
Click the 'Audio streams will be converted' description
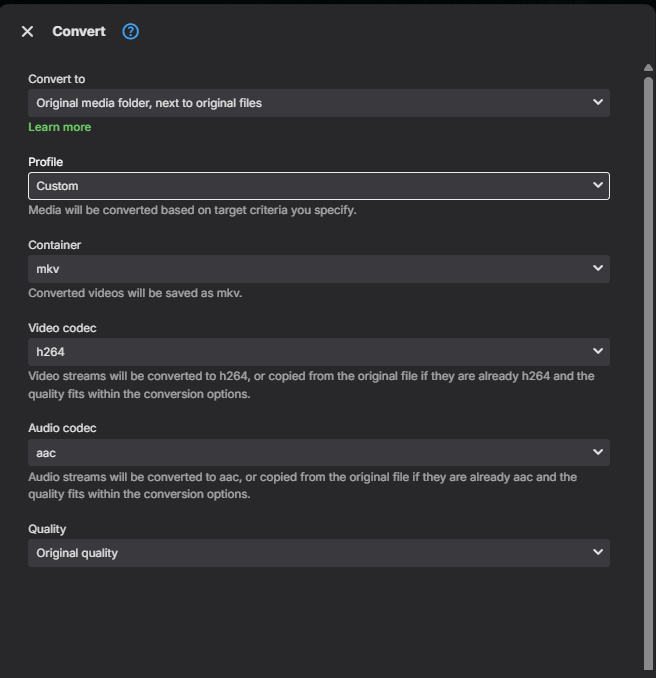click(303, 486)
